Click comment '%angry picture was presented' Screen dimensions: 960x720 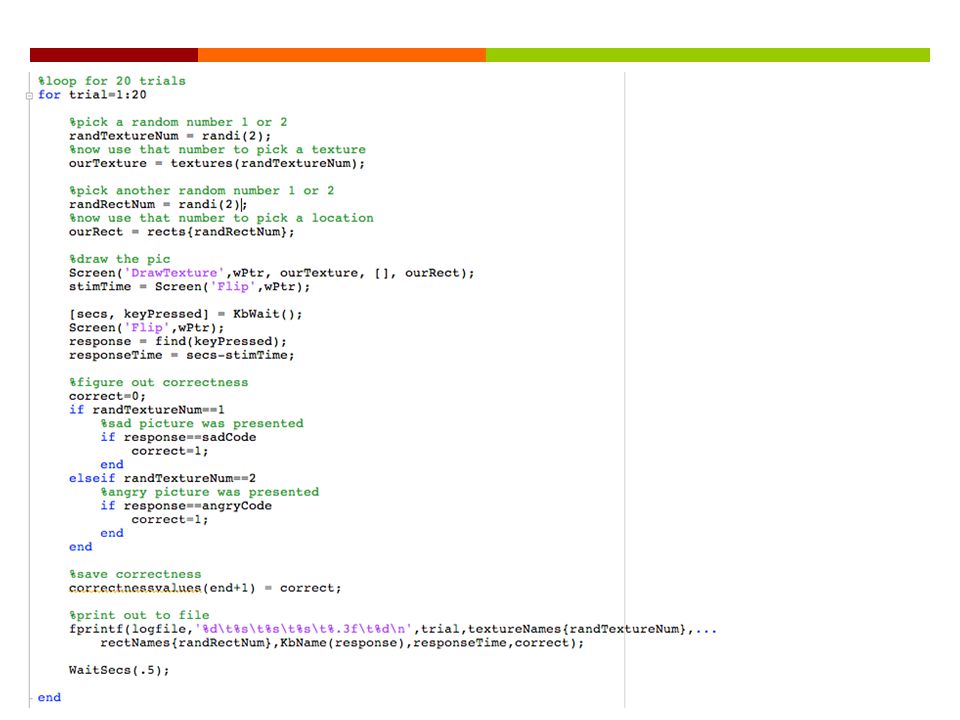(x=210, y=492)
